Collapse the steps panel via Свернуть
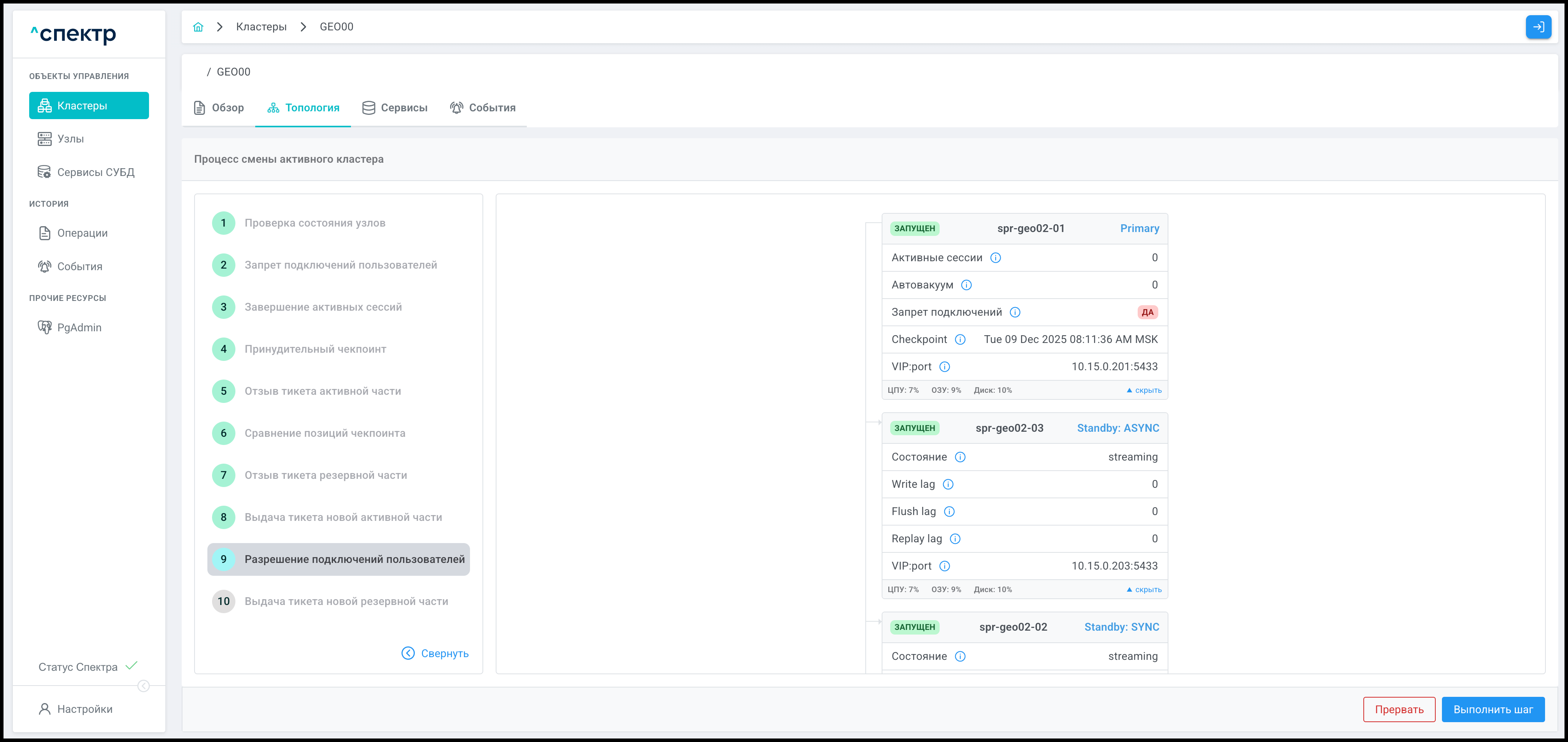 point(435,653)
